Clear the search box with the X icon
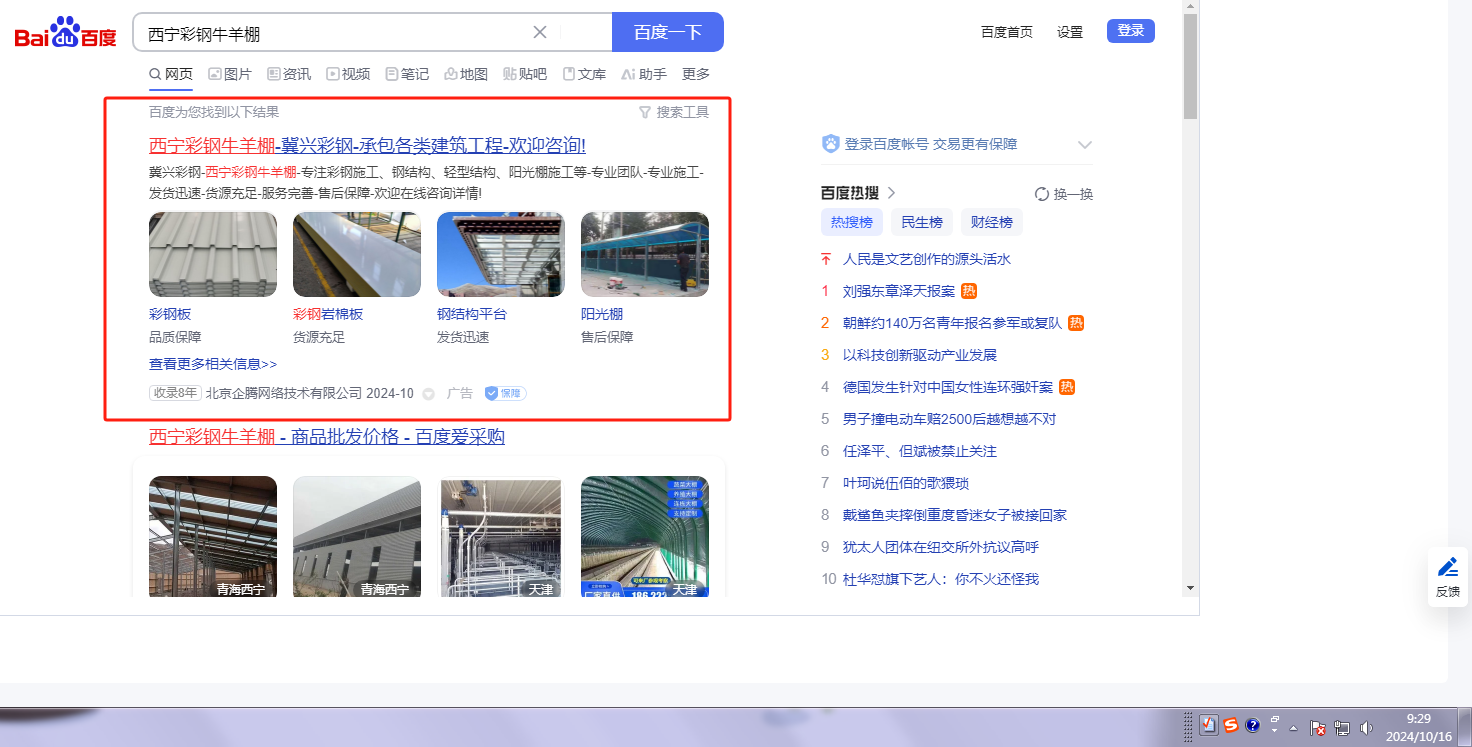Image resolution: width=1472 pixels, height=747 pixels. pyautogui.click(x=540, y=32)
